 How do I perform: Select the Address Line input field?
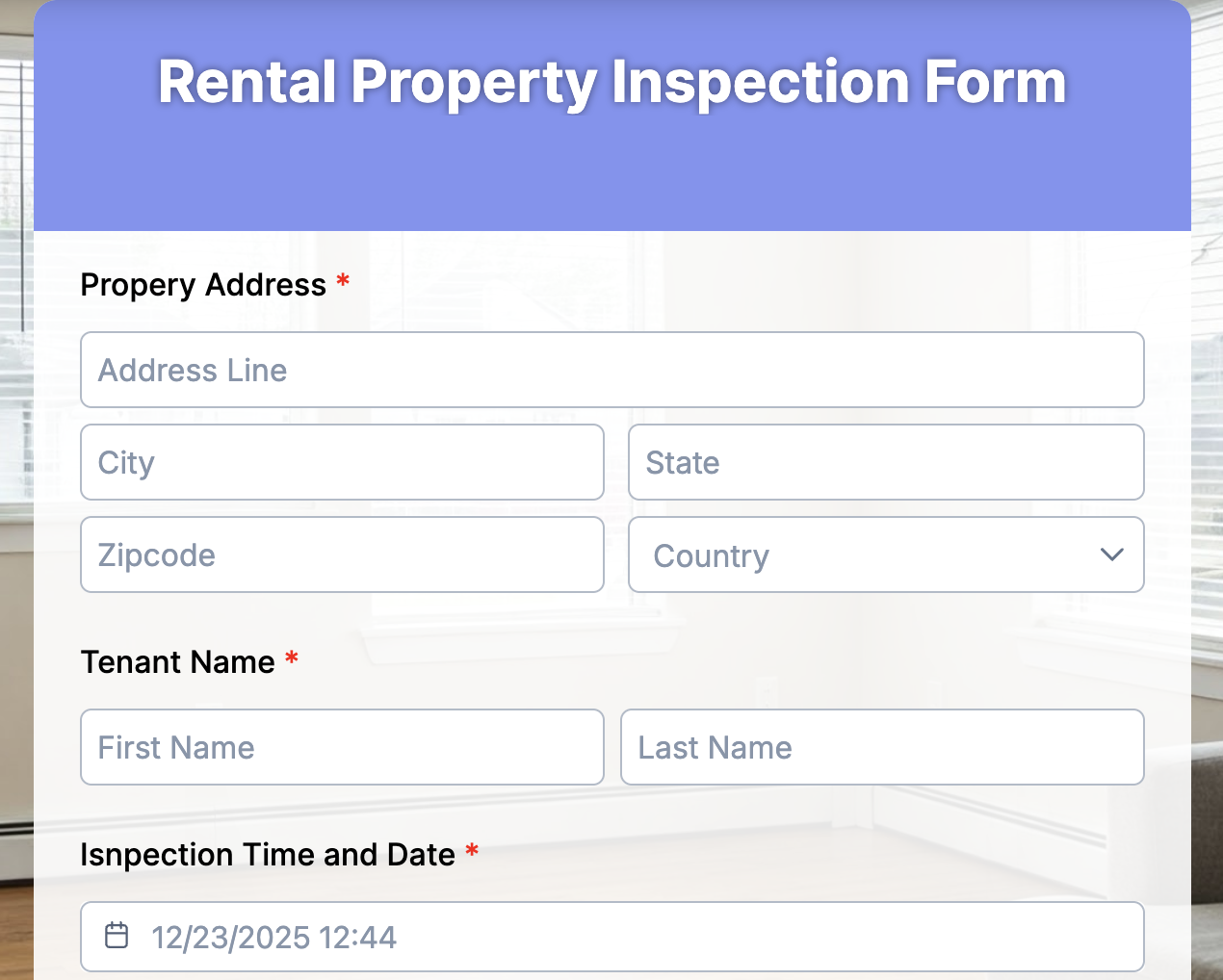point(611,370)
